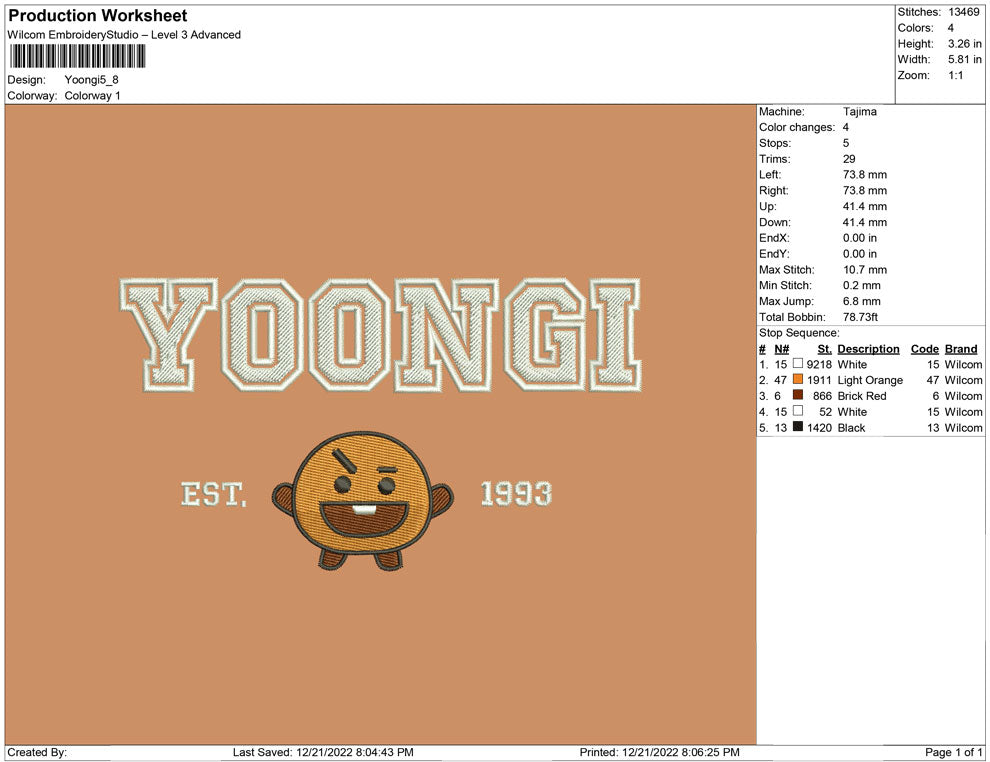The height and width of the screenshot is (762, 990).
Task: Select the design name Yoongi5_8
Action: (x=92, y=80)
